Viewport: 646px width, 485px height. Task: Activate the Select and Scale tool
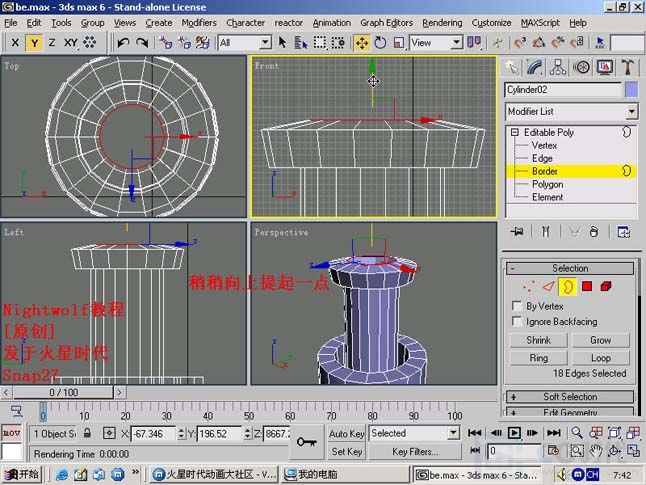click(x=399, y=42)
